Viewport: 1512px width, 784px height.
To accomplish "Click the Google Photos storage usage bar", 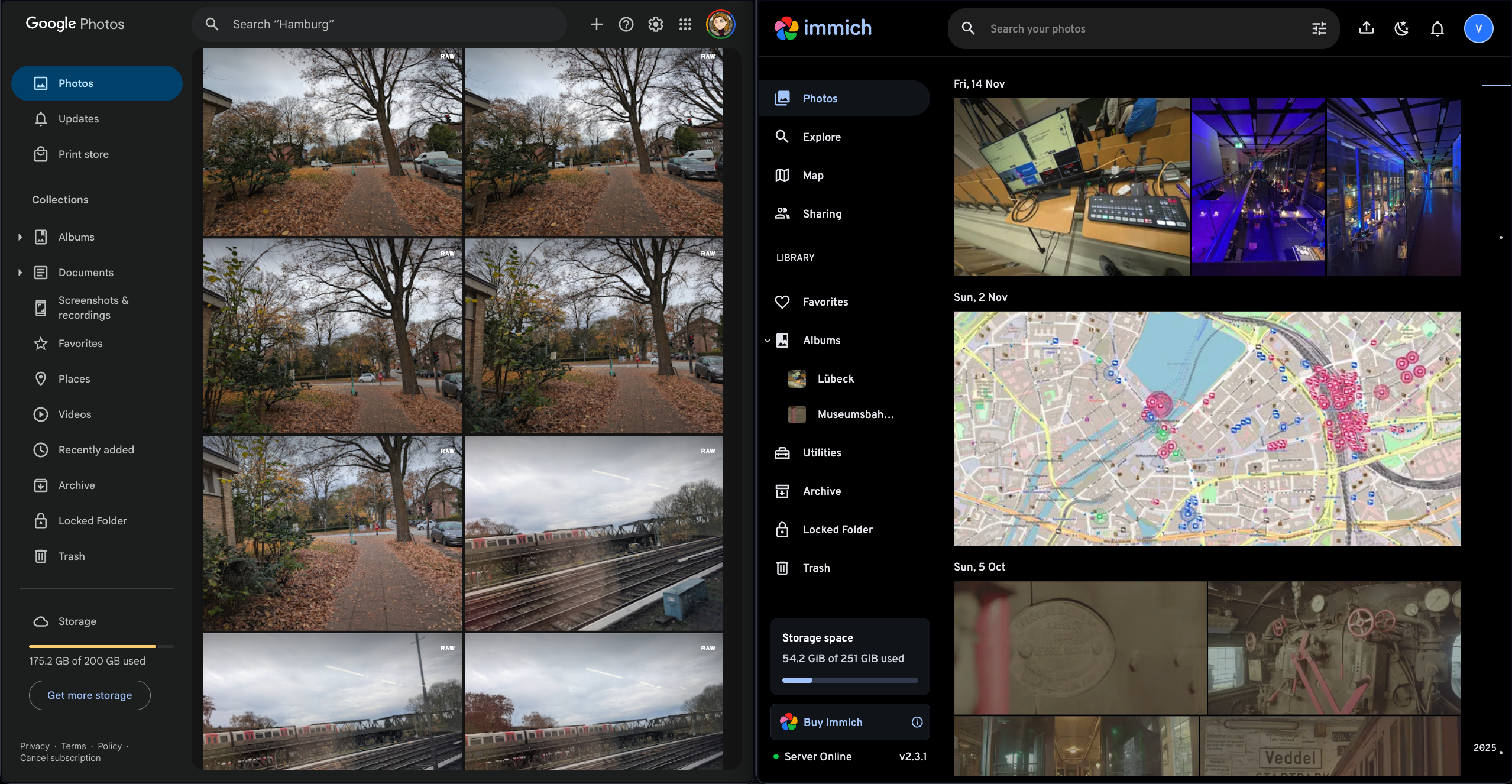I will pos(101,646).
